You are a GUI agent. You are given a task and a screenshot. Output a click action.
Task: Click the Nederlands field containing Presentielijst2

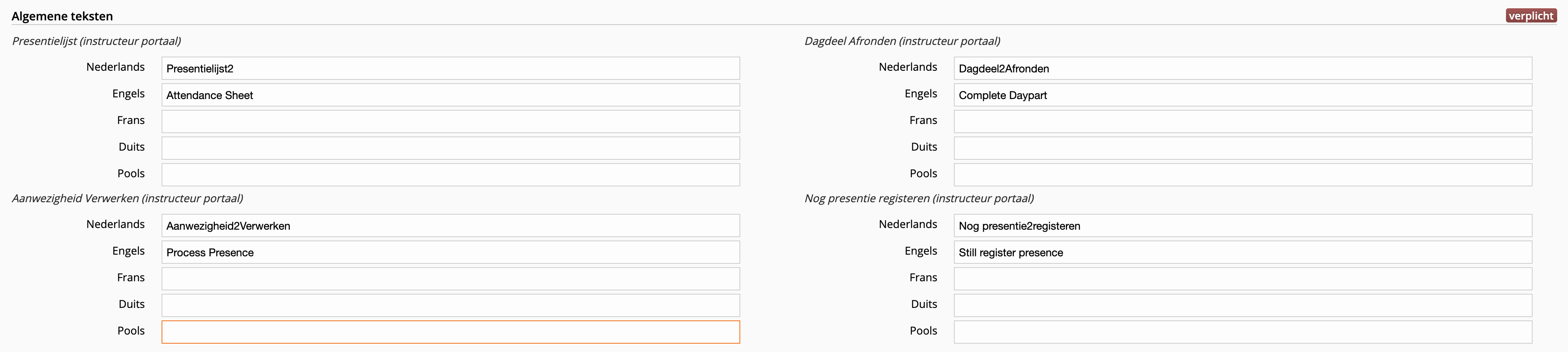[x=450, y=68]
